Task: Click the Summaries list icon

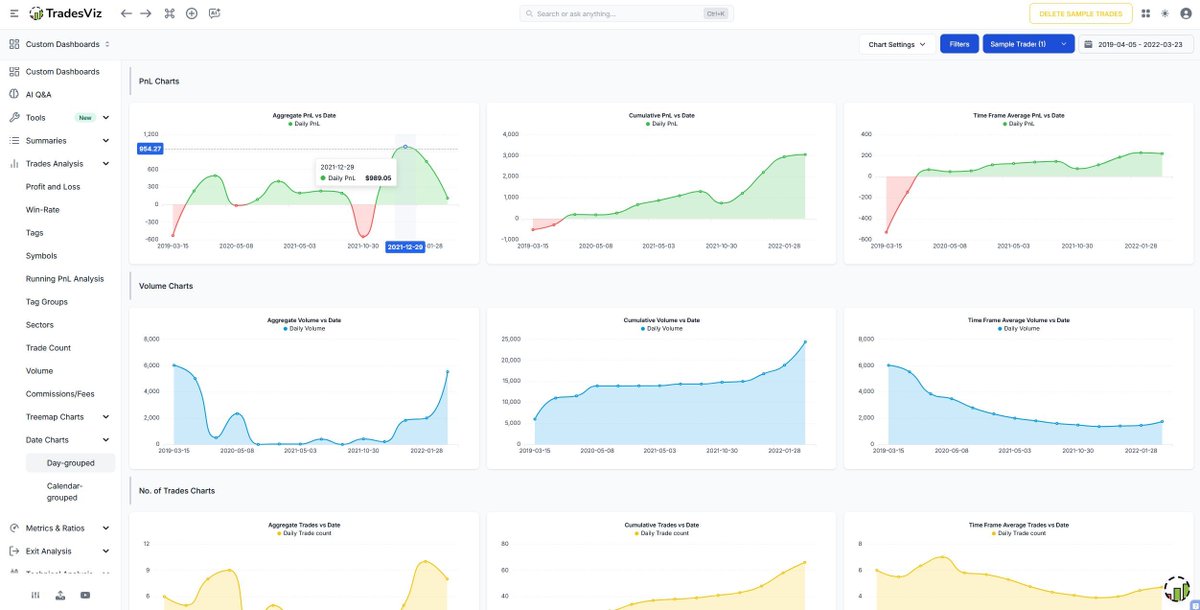Action: [14, 141]
